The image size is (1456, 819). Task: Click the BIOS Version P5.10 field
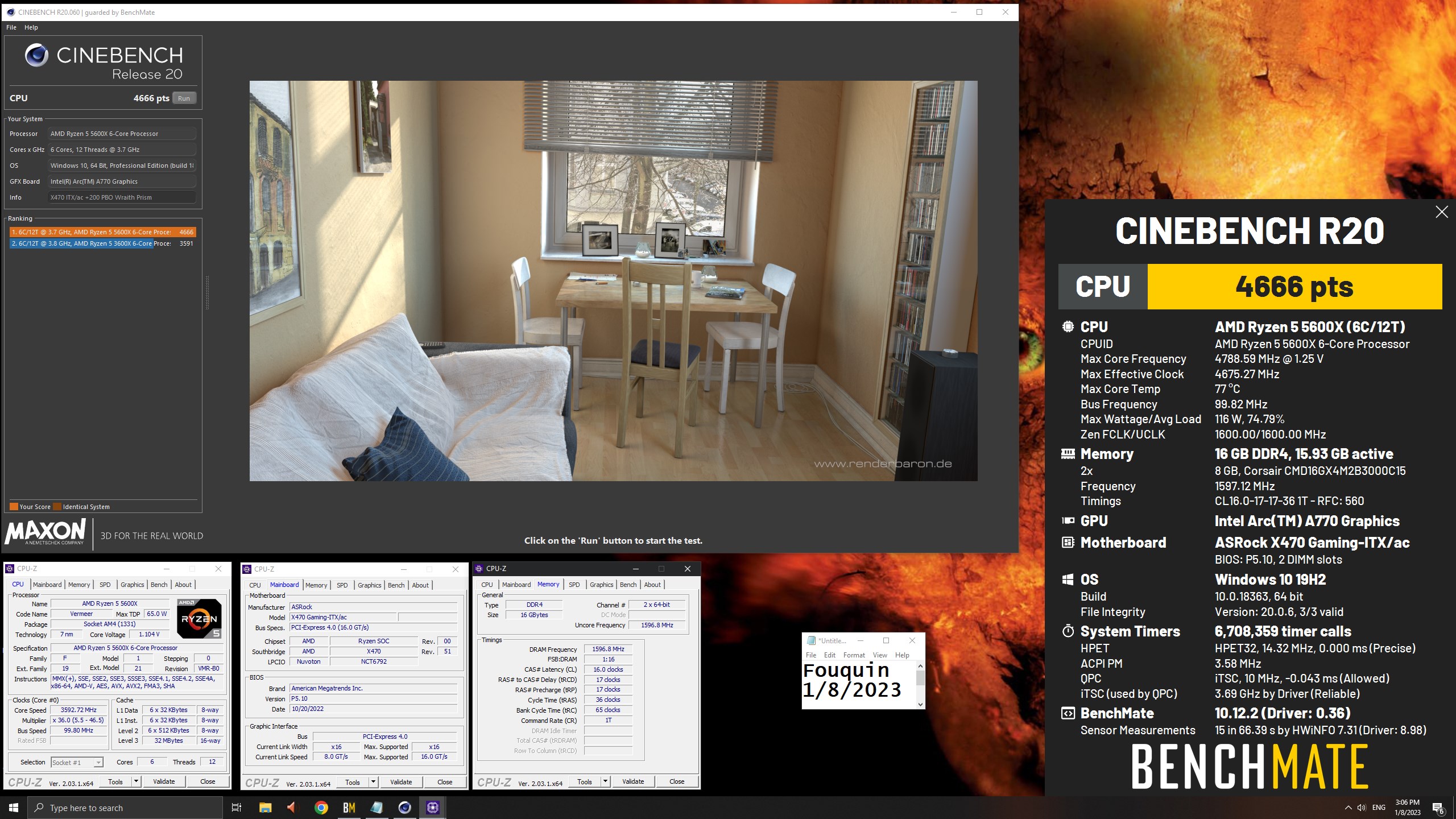pos(374,699)
